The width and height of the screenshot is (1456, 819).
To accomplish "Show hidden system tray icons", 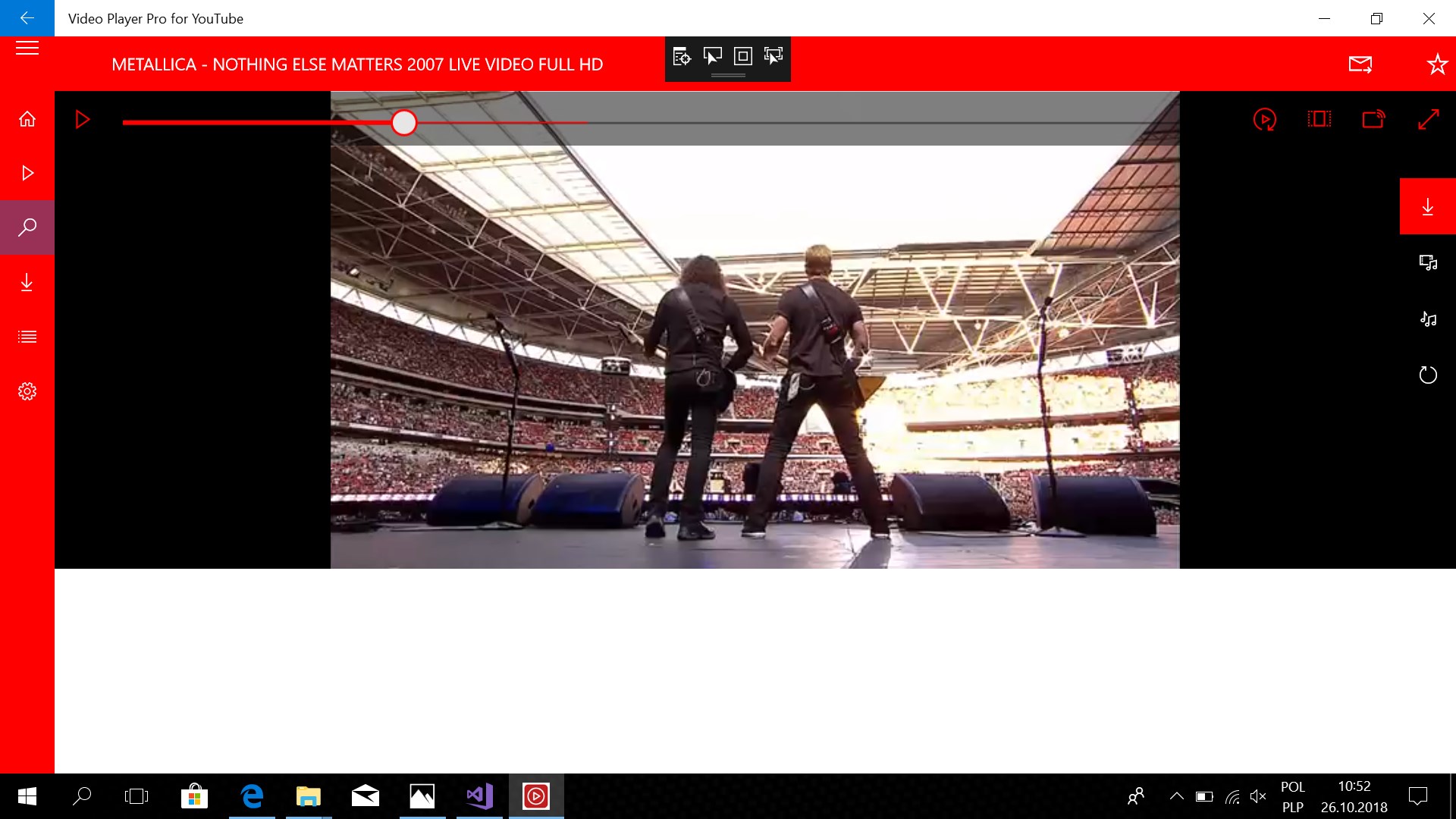I will (1176, 796).
